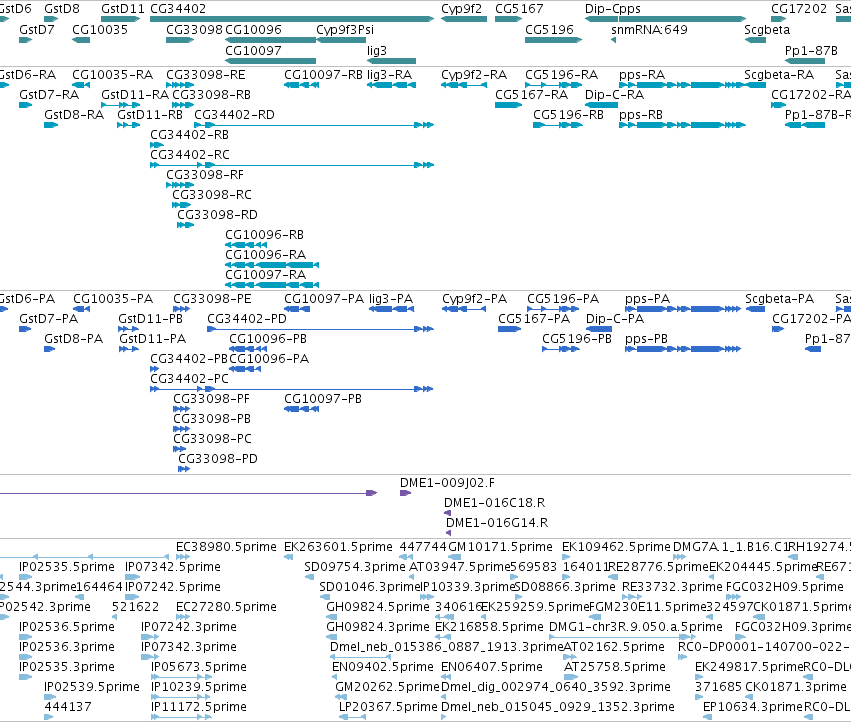Select the GstD8 gene label
Viewport: 851px width, 722px height.
[x=62, y=9]
